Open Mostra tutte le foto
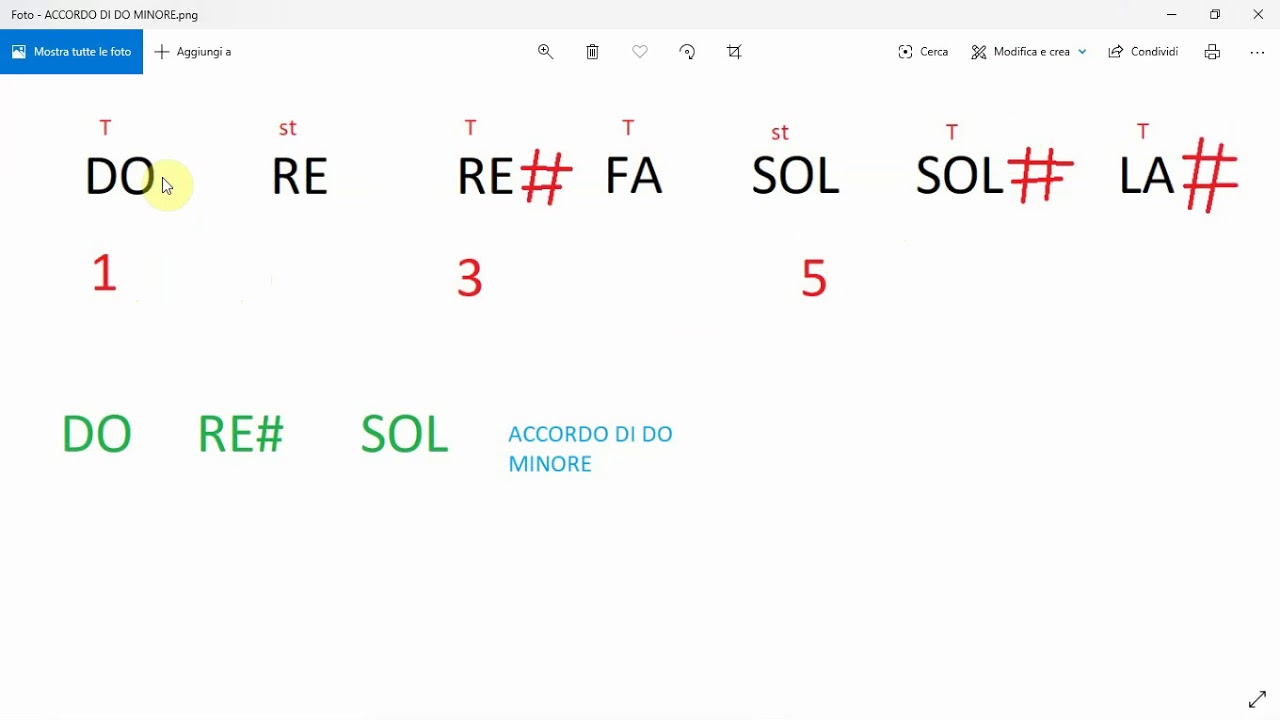Image resolution: width=1280 pixels, height=720 pixels. tap(71, 52)
